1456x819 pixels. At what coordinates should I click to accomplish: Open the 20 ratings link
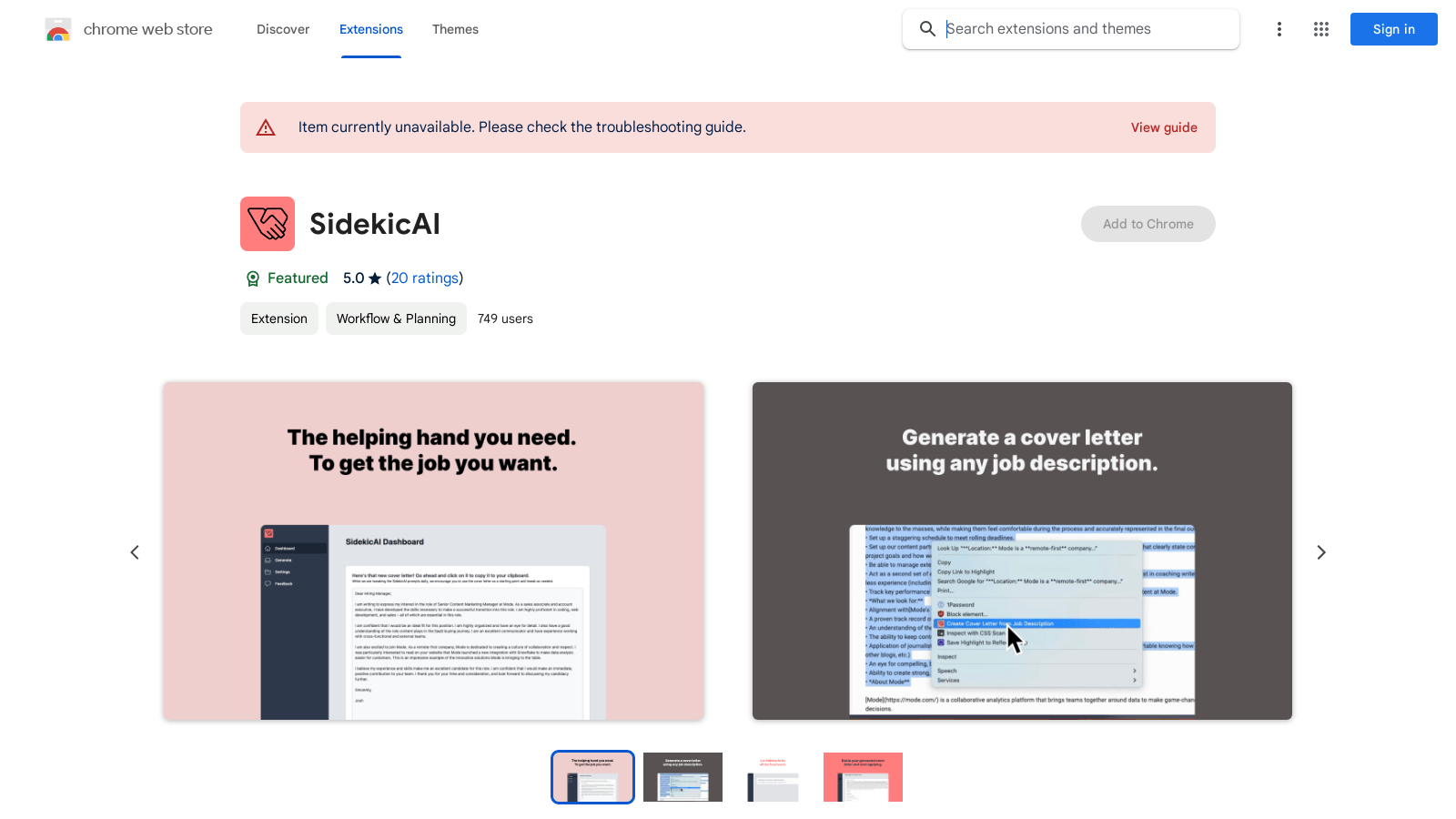tap(425, 278)
